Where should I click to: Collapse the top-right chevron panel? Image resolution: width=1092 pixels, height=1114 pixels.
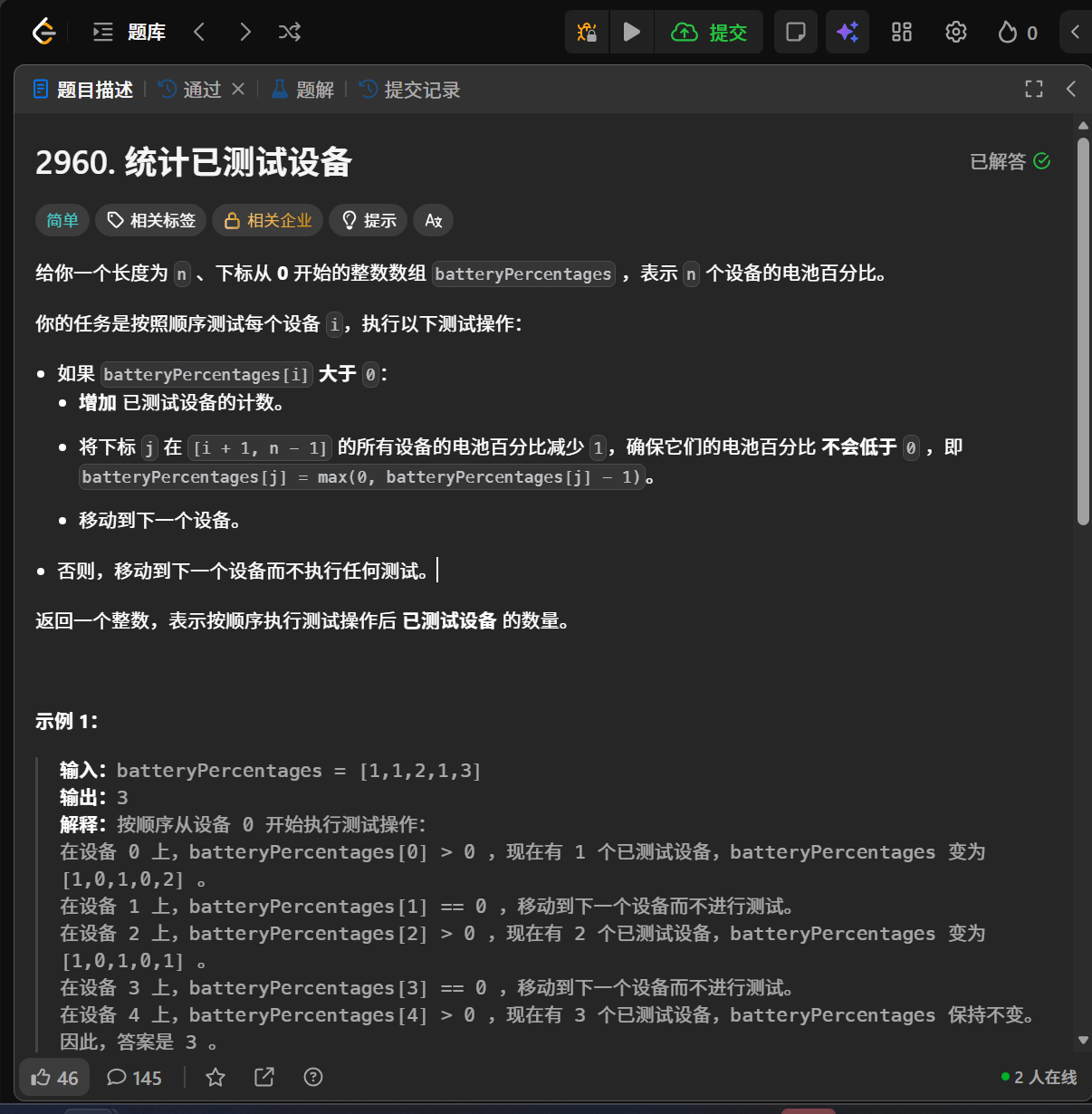1076,33
